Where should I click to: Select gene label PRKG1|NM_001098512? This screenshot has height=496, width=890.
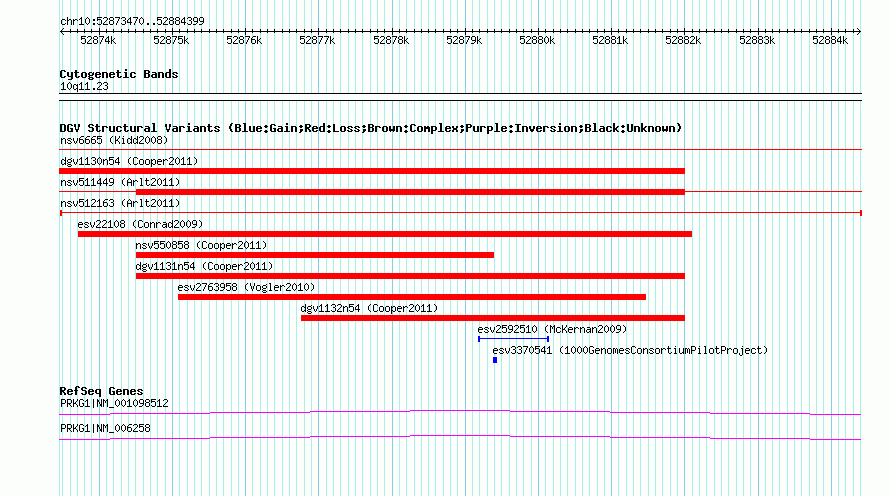coord(115,403)
